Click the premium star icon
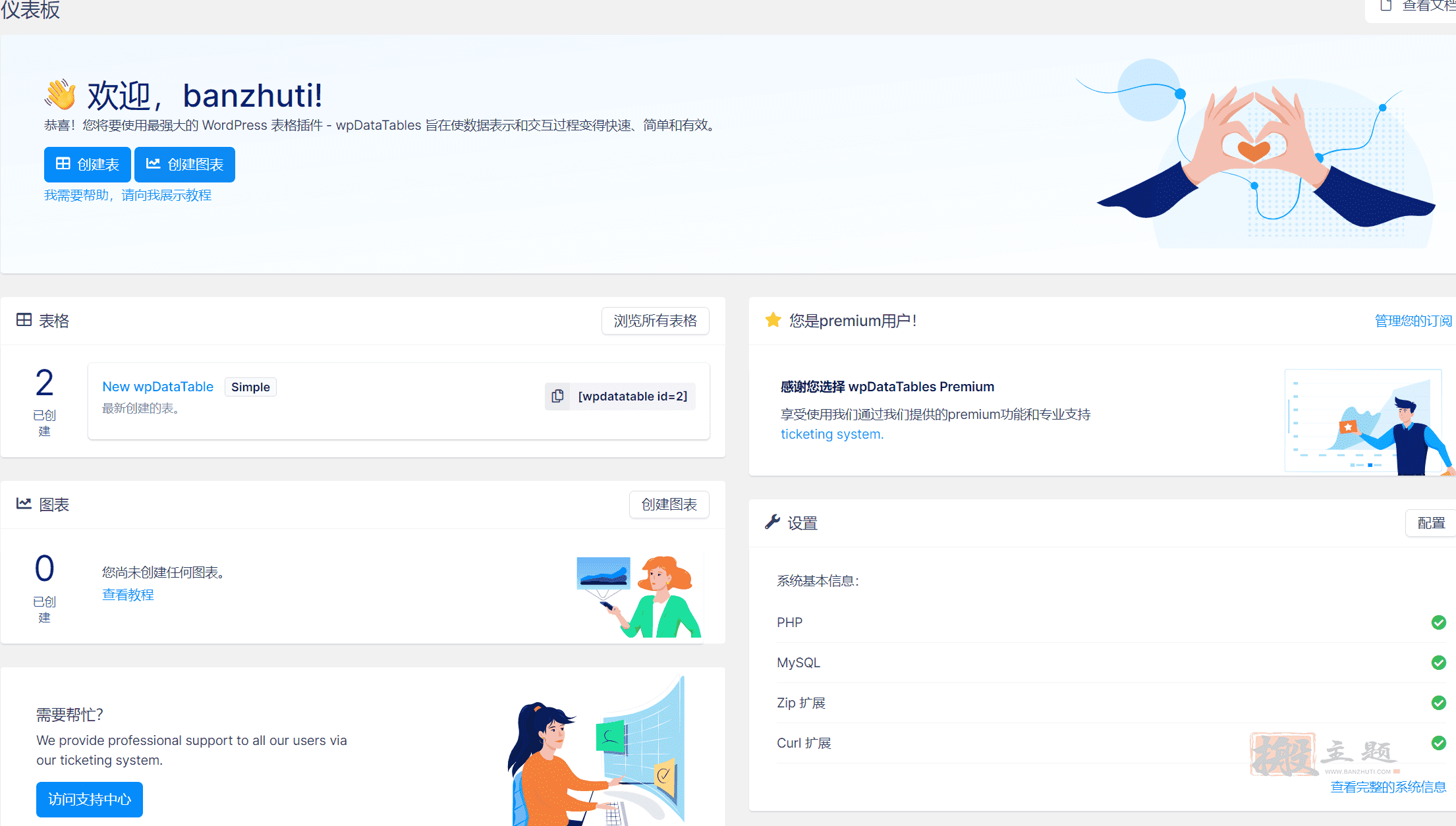This screenshot has width=1456, height=826. point(773,320)
